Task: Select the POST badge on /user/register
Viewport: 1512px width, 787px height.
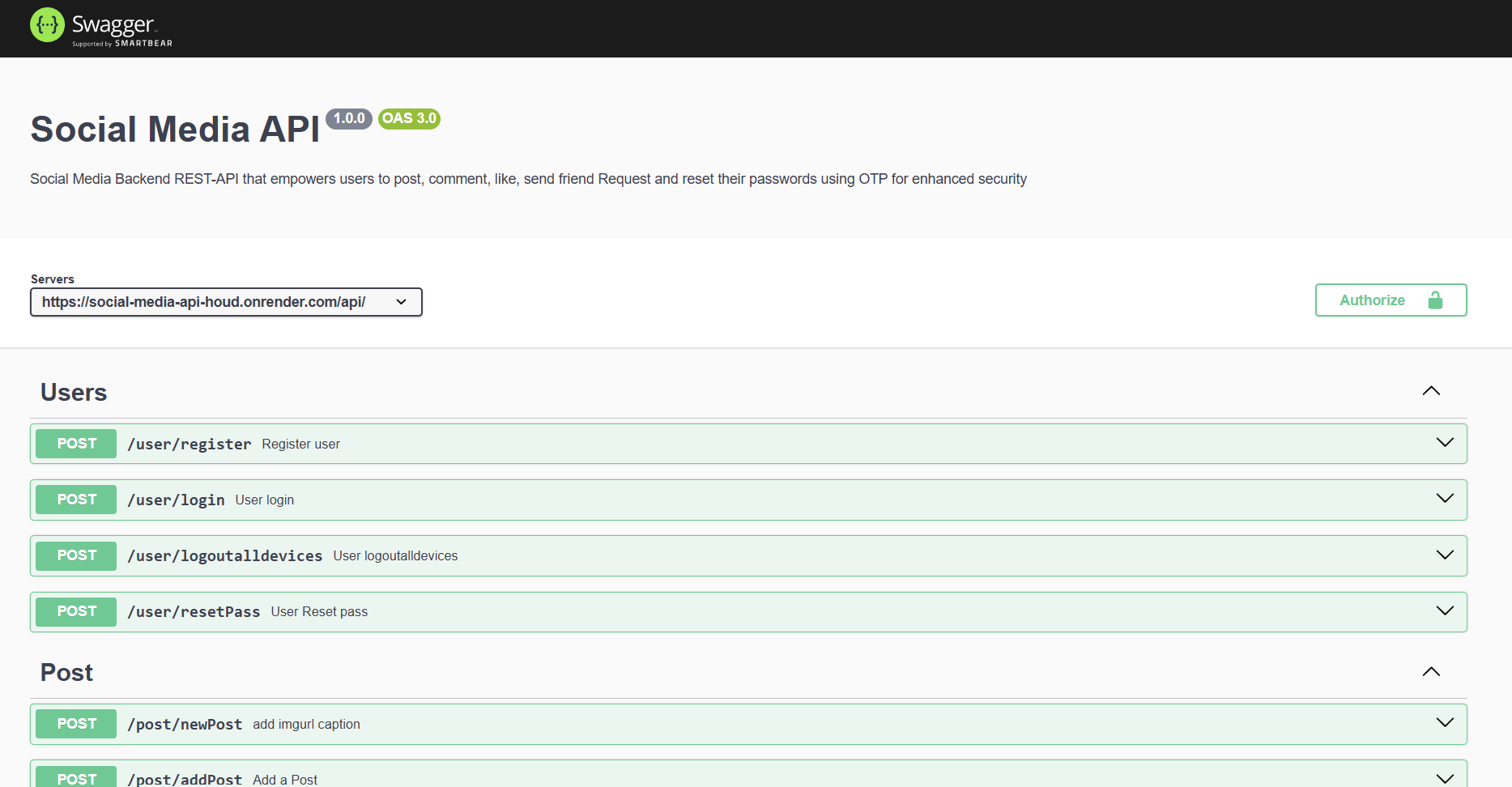Action: coord(75,443)
